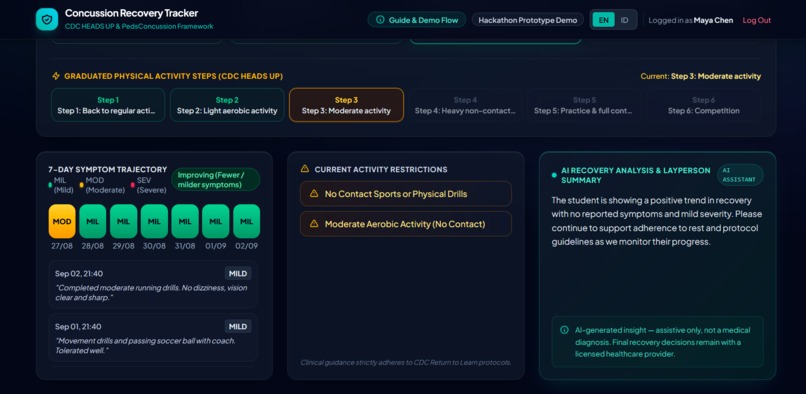The image size is (806, 394).
Task: Click the yellow MOD legend dot
Action: [x=81, y=185]
